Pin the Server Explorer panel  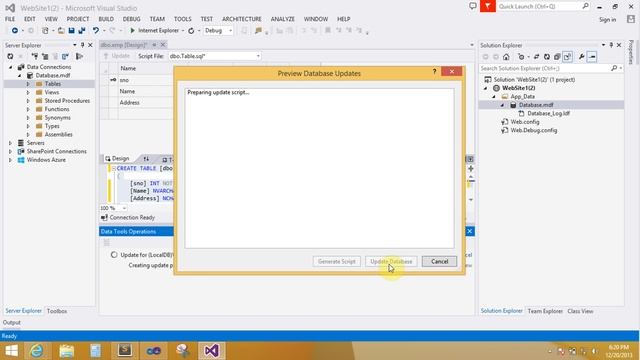pos(82,45)
